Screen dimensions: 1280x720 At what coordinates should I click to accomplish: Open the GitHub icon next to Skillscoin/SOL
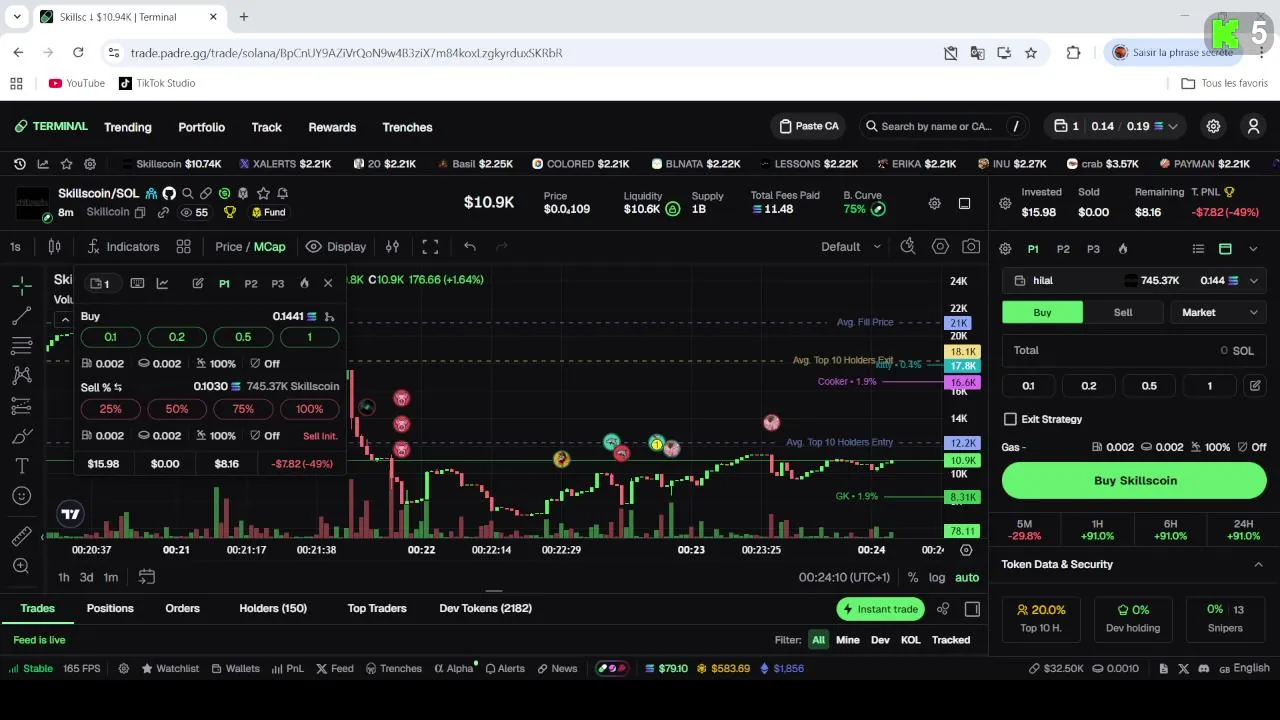click(x=169, y=193)
